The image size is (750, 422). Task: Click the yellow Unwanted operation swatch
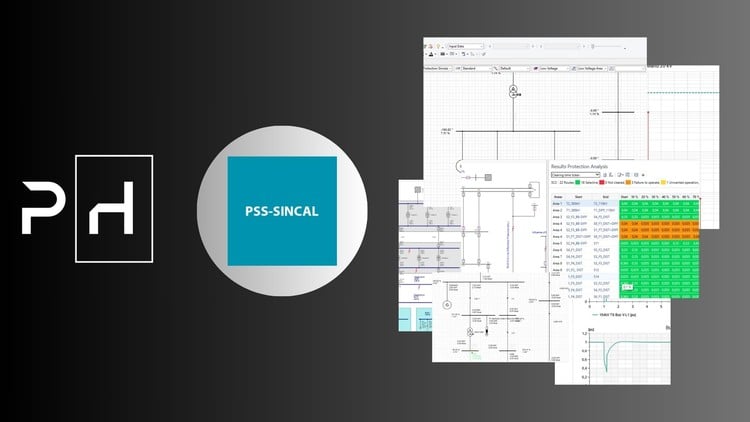(663, 182)
